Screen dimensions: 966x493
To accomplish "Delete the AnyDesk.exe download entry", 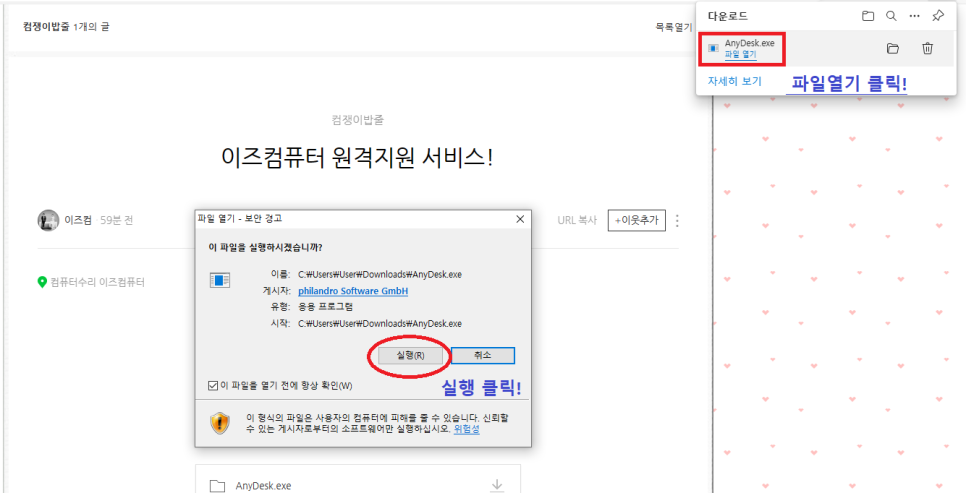I will coord(928,48).
